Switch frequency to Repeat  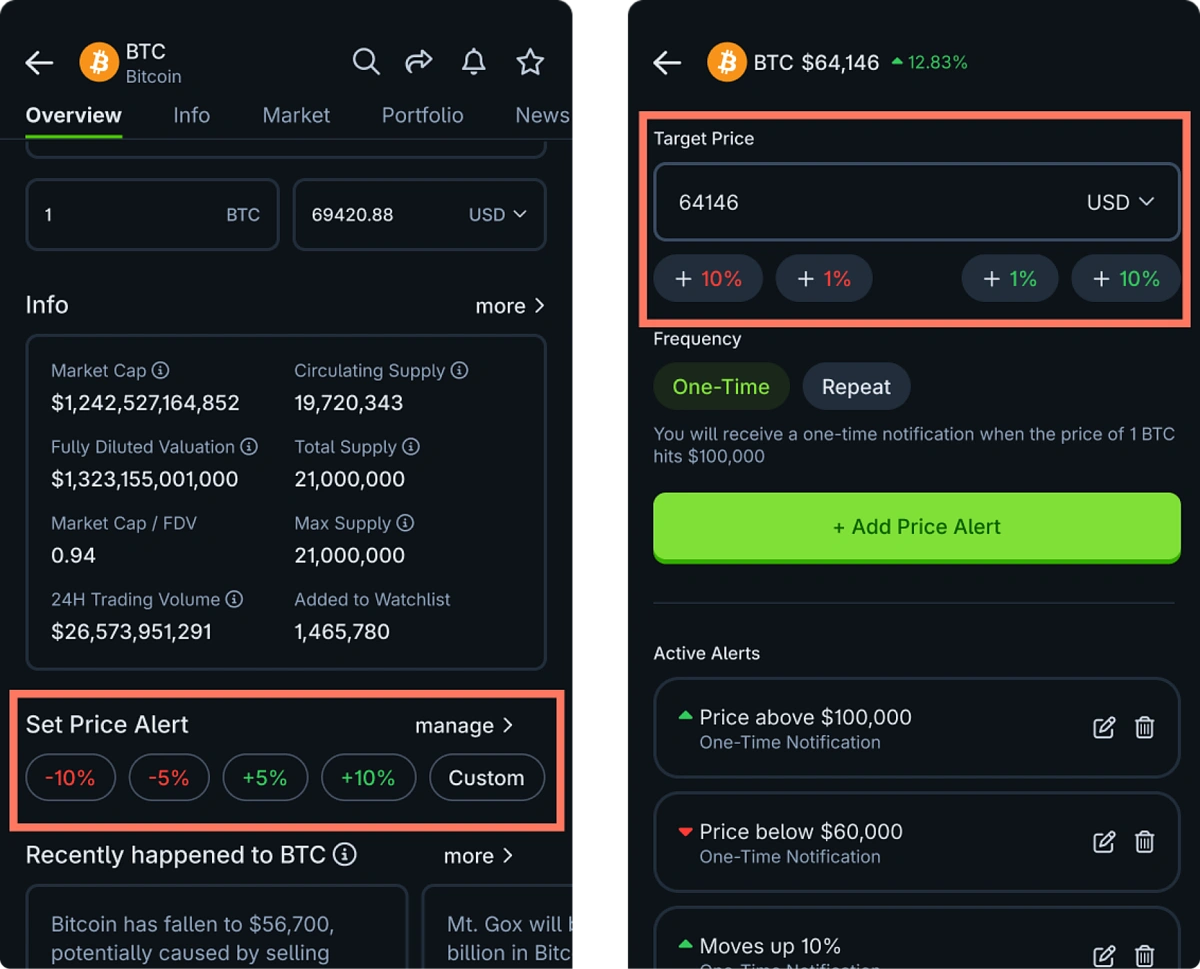click(856, 386)
